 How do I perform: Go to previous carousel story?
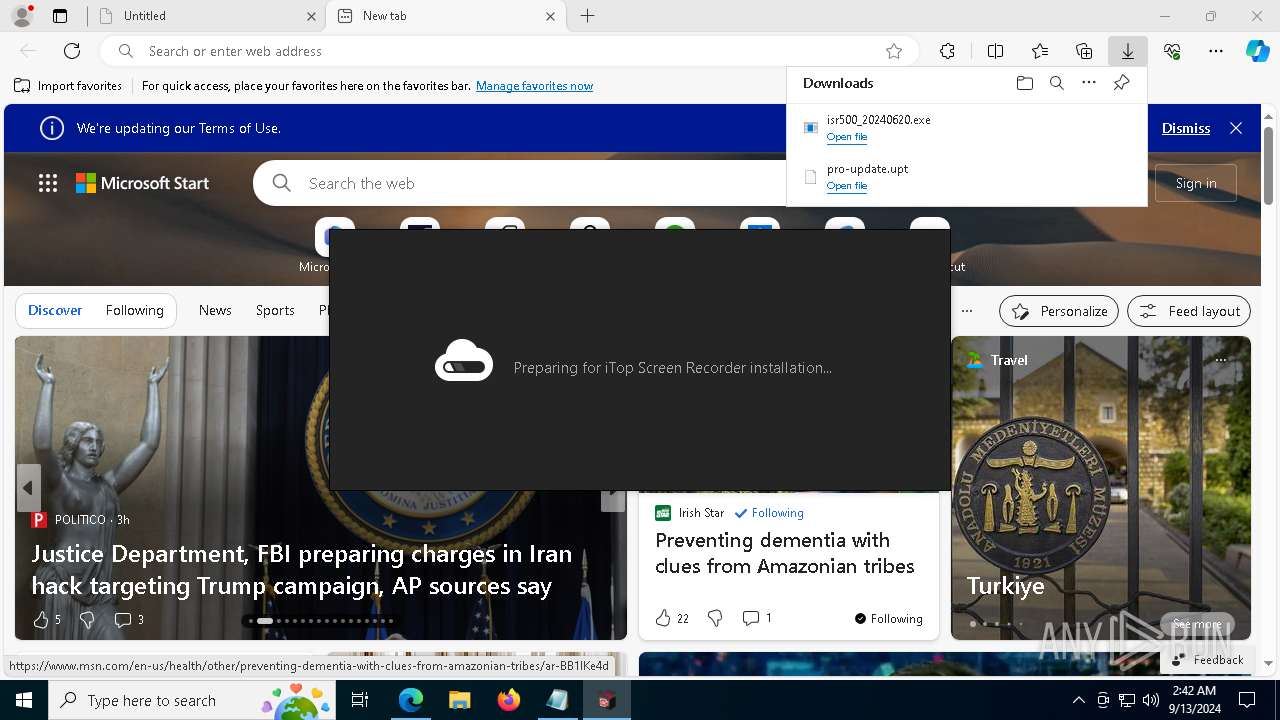pos(28,488)
